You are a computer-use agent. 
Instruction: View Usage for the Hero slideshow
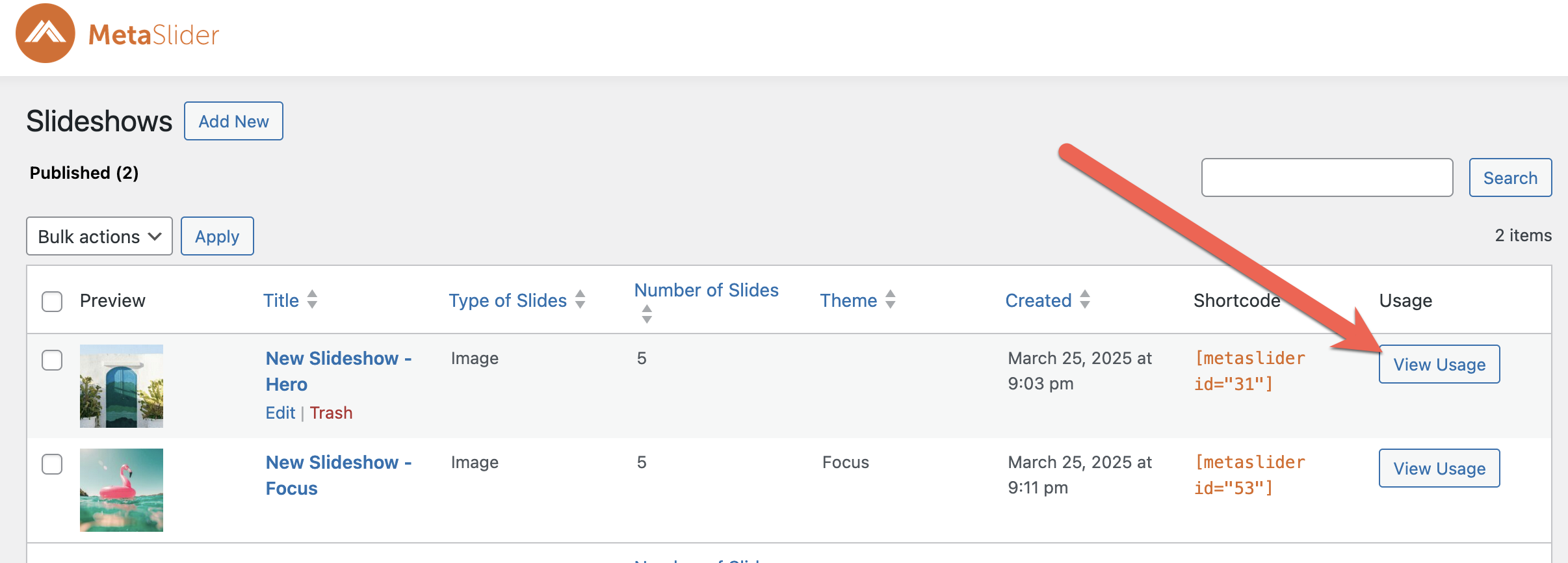(x=1439, y=365)
